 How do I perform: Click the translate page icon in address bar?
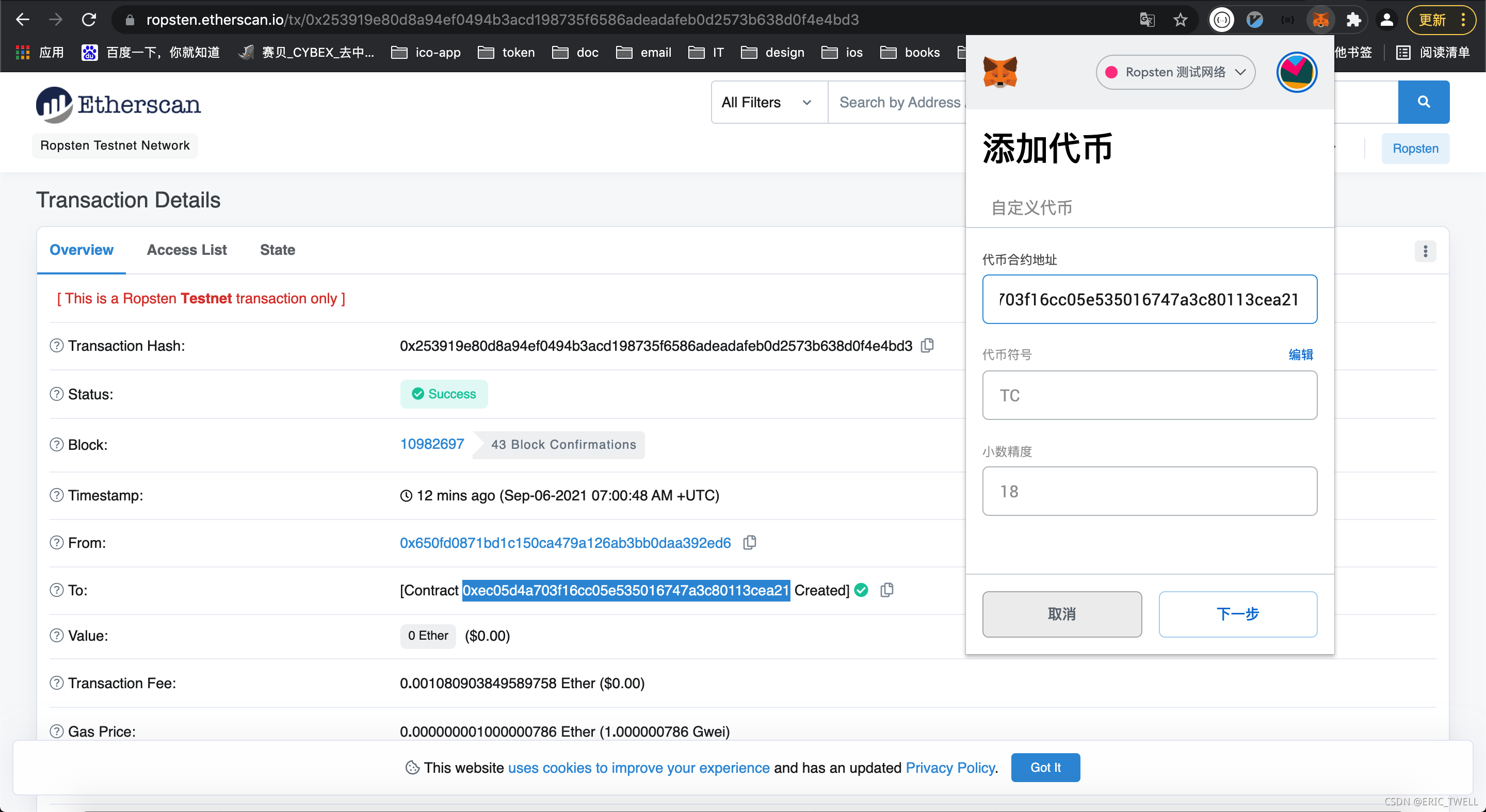pos(1147,20)
